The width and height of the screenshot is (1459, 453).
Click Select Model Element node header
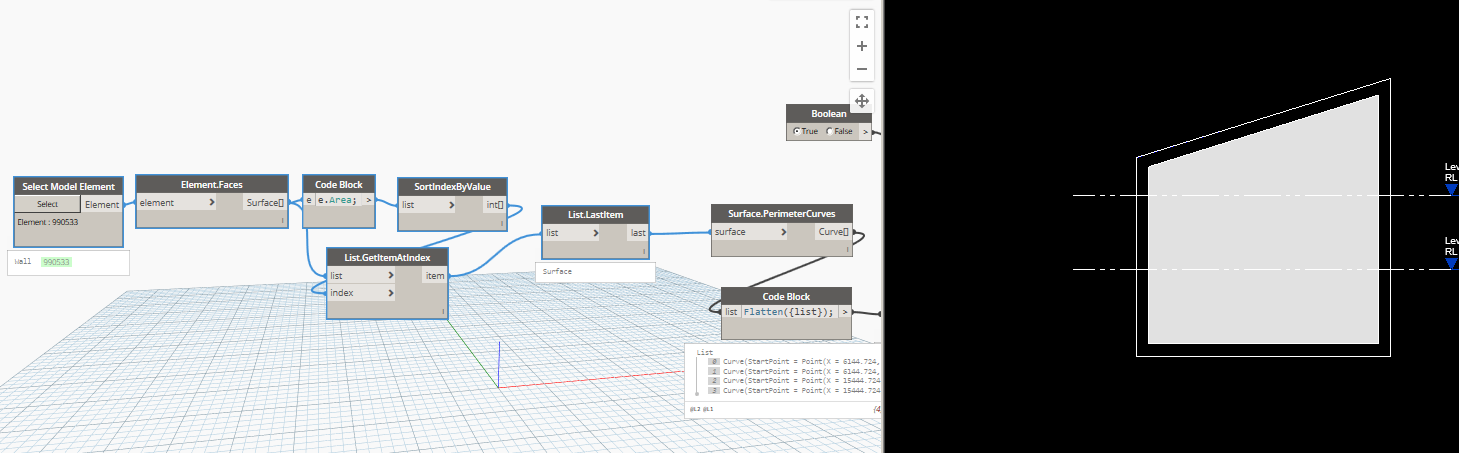(69, 186)
